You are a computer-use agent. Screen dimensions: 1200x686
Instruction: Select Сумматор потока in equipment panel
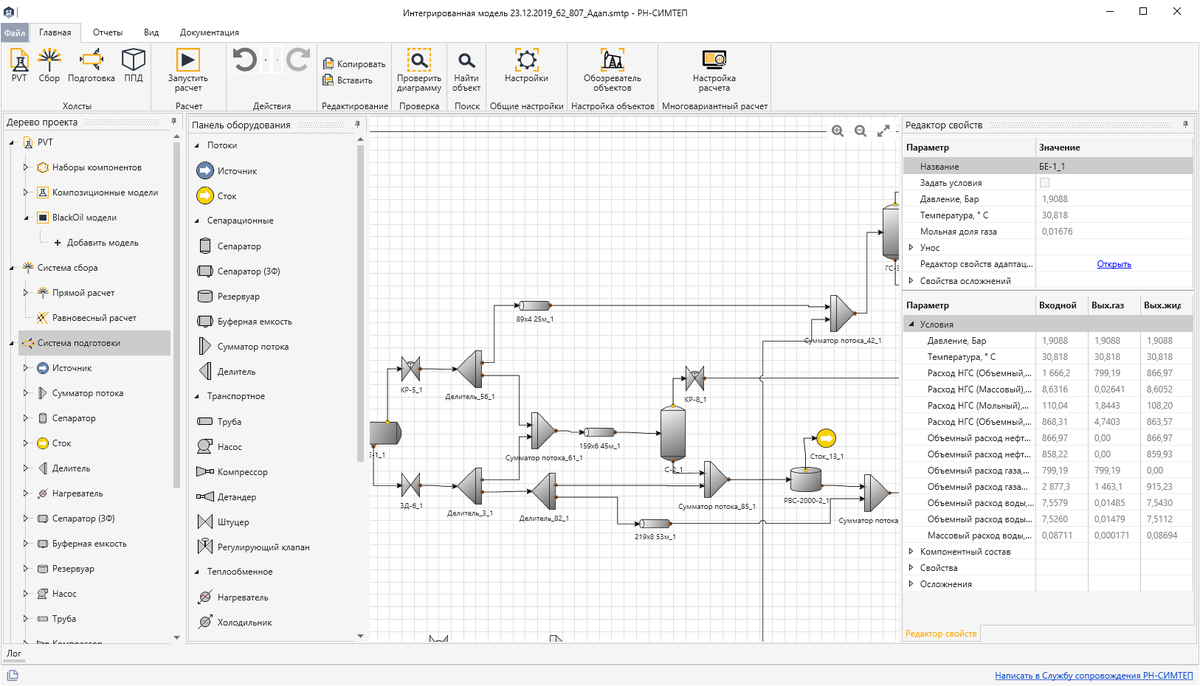click(x=243, y=347)
